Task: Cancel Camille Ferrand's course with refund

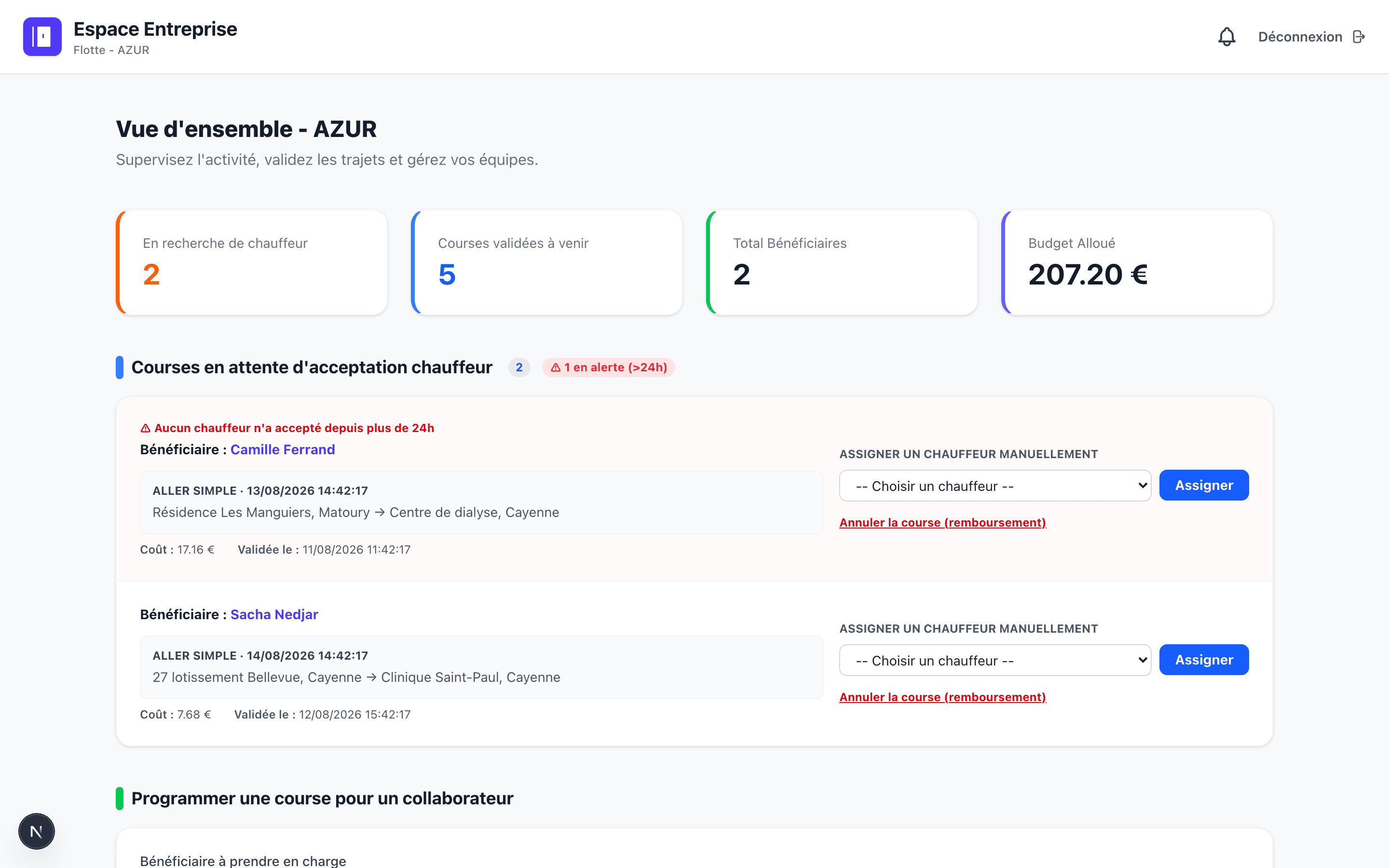Action: click(x=942, y=522)
